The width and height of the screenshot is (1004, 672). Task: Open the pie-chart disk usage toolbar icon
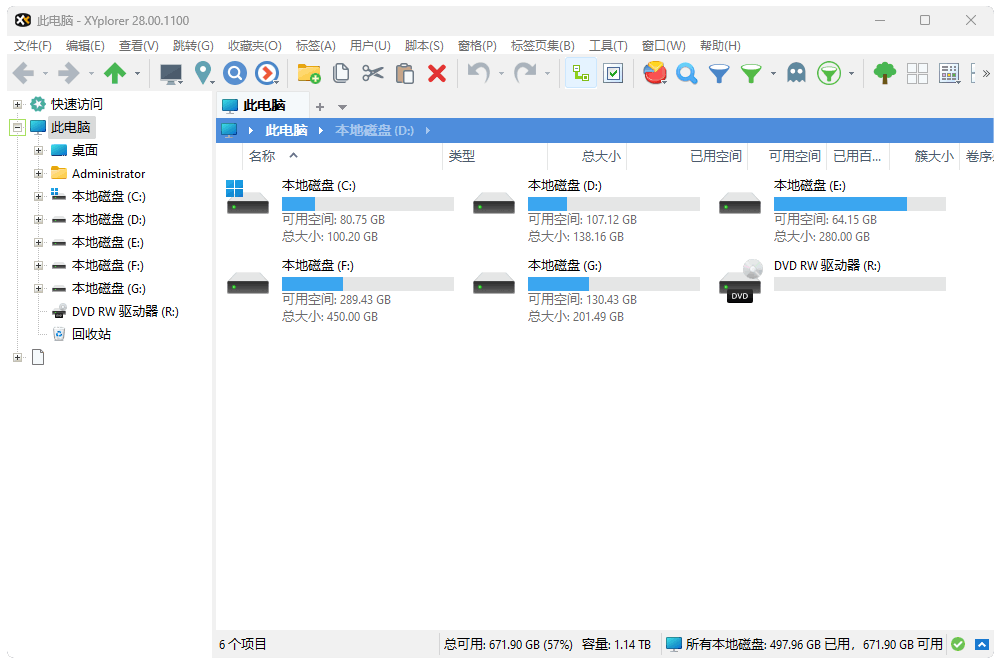[x=655, y=73]
